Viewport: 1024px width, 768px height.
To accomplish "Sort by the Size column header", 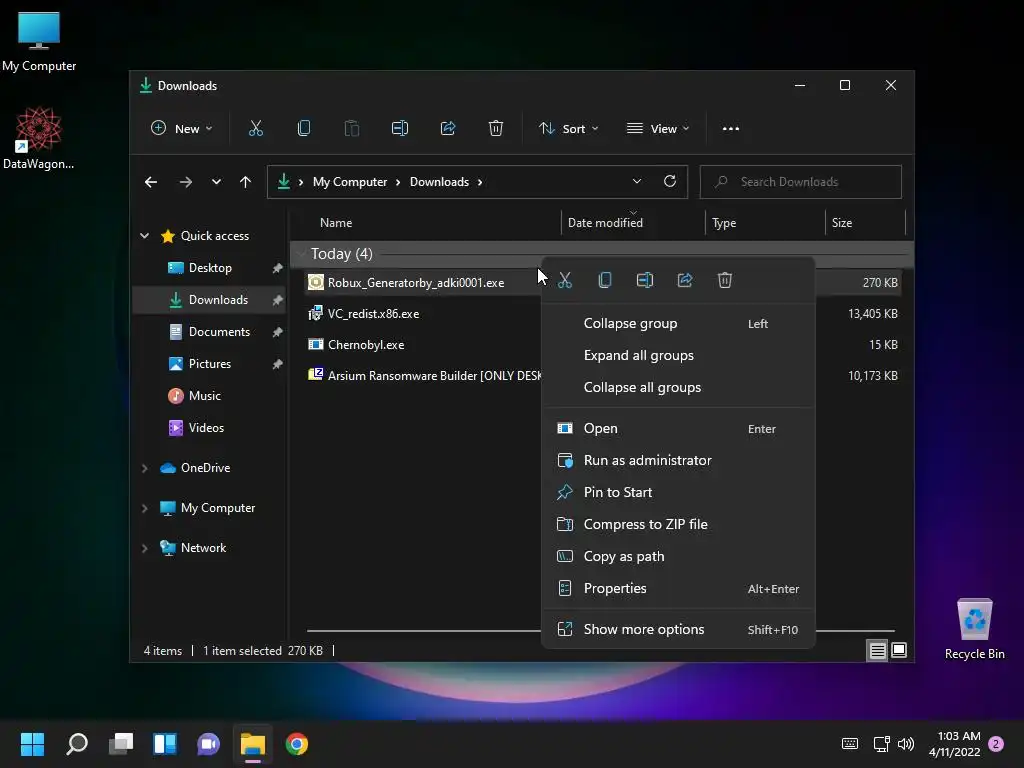I will pos(842,223).
